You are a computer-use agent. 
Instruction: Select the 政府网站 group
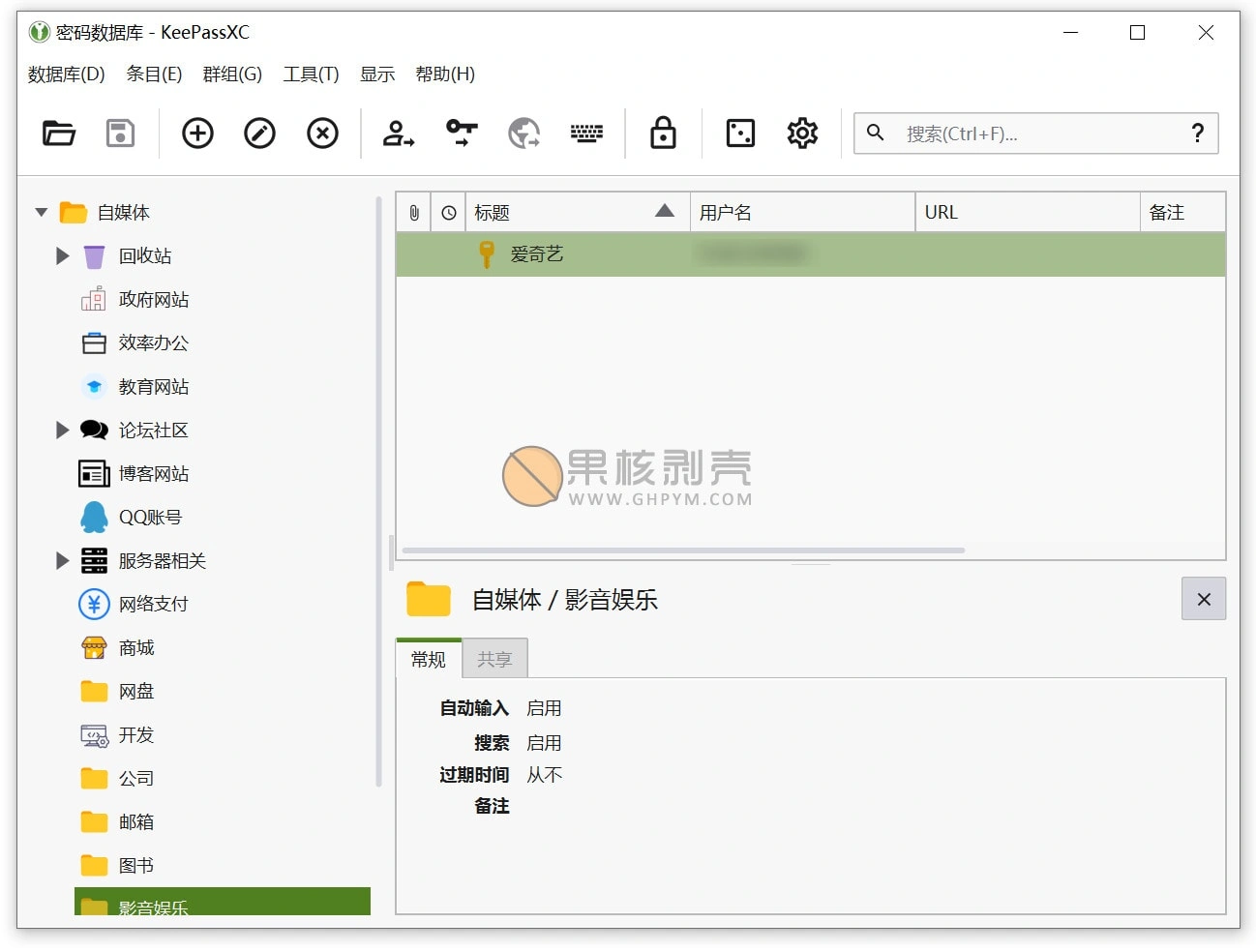(154, 300)
